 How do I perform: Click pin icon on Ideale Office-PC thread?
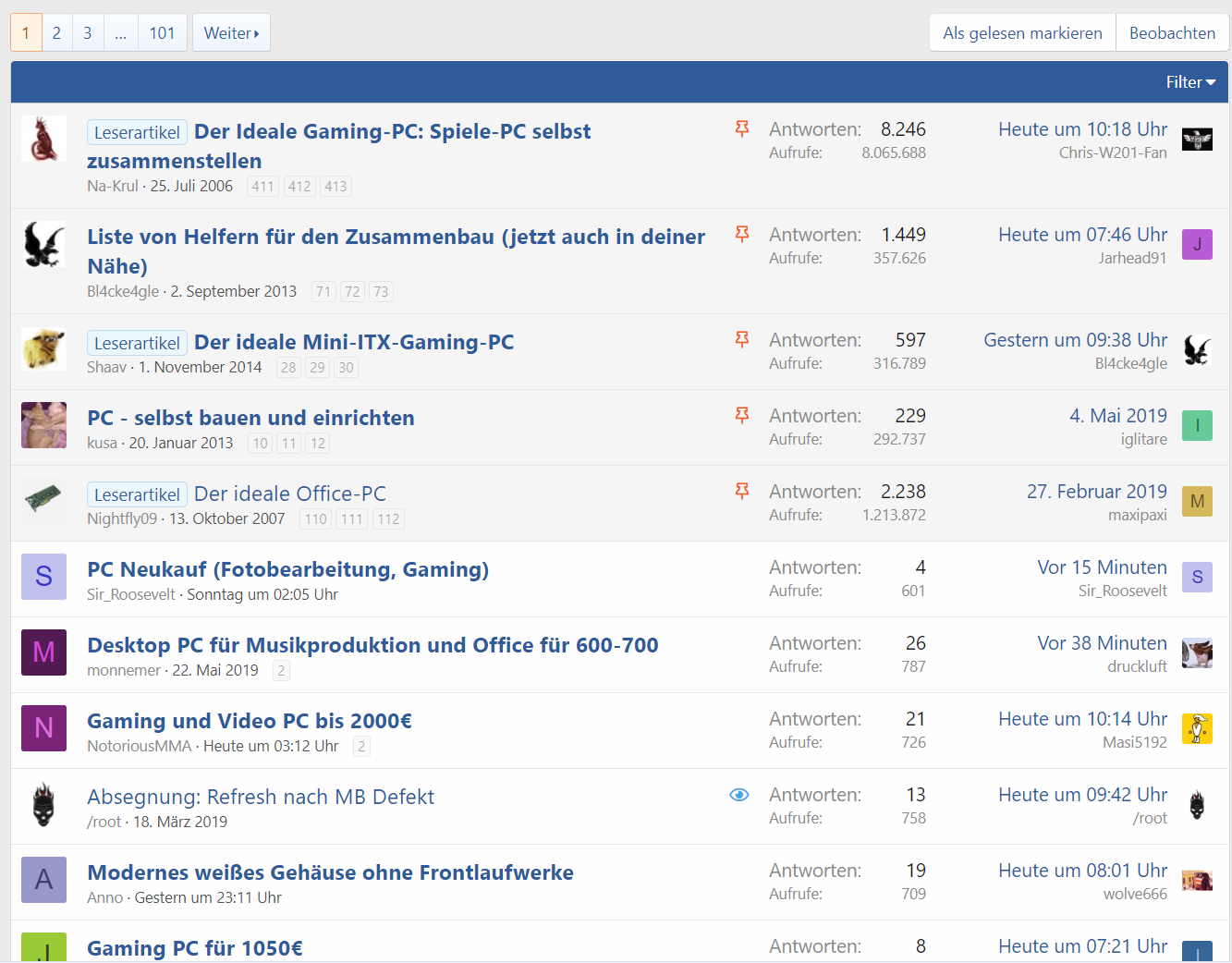[x=741, y=491]
